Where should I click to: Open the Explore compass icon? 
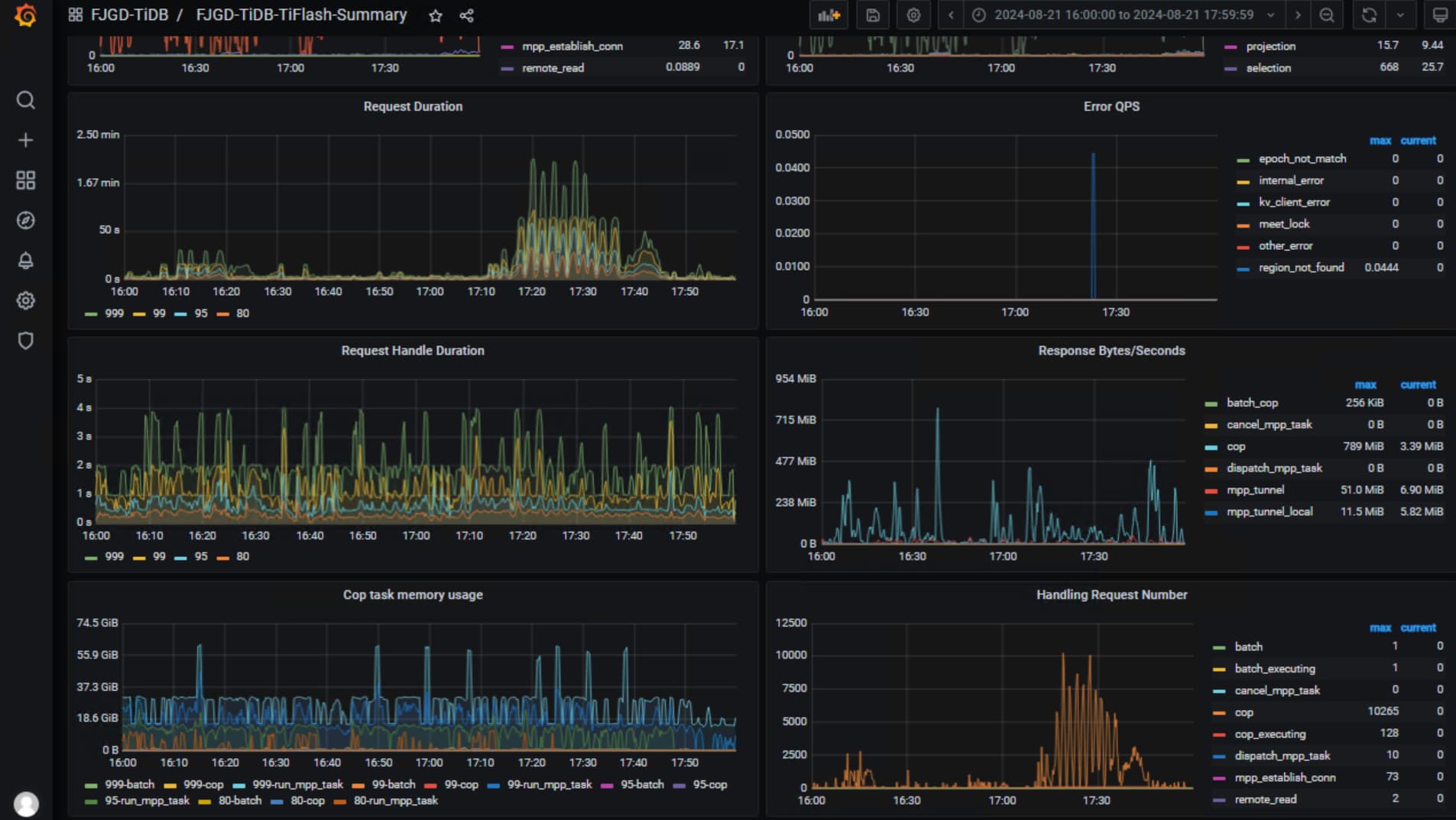point(25,220)
